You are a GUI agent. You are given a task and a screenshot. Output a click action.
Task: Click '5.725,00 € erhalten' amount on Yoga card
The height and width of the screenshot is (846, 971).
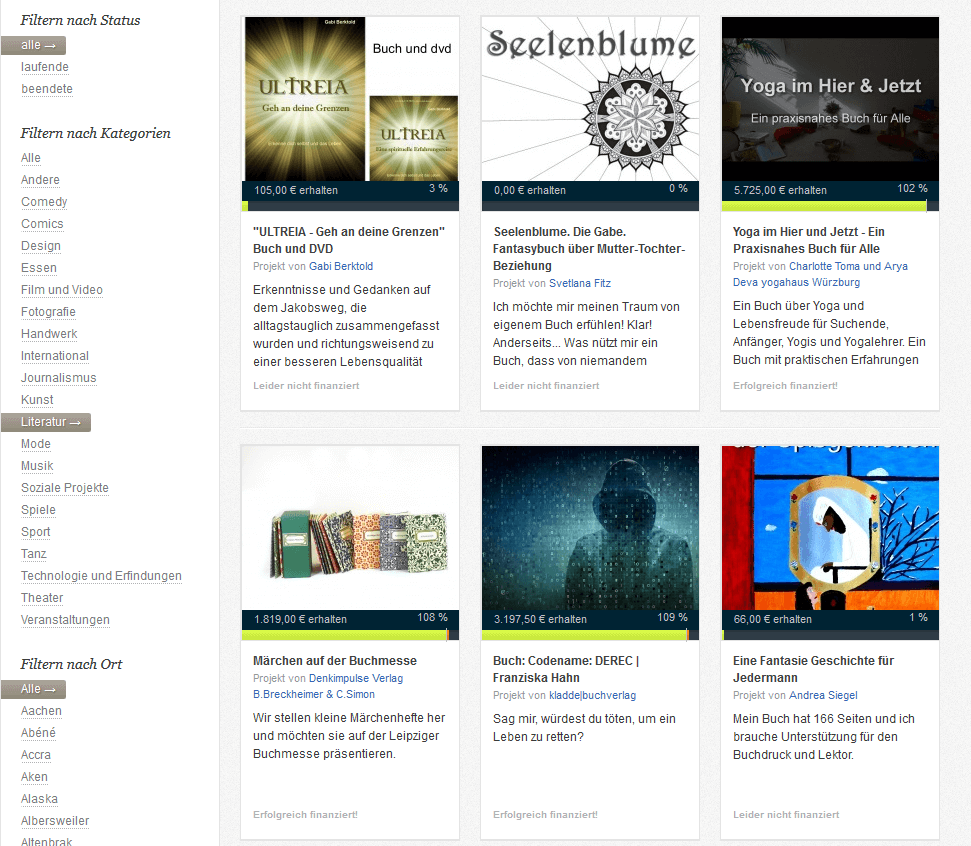(780, 190)
